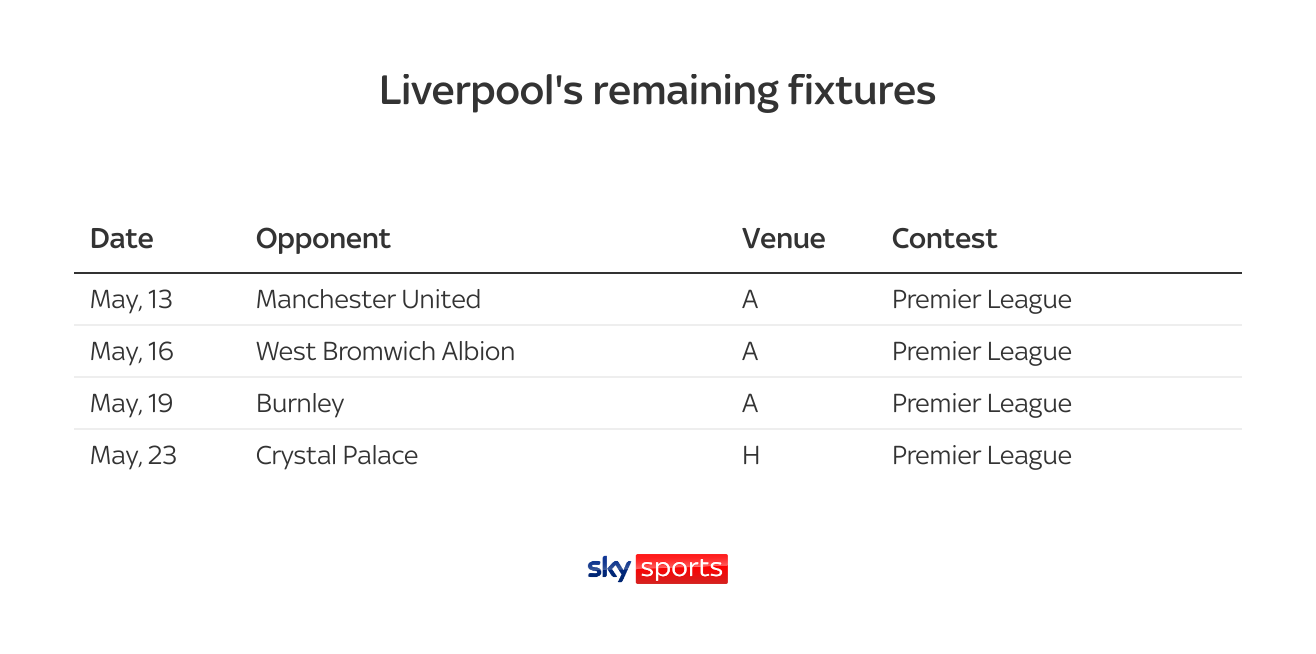Click Premier League in the Burnley row
This screenshot has width=1316, height=654.
[x=982, y=404]
